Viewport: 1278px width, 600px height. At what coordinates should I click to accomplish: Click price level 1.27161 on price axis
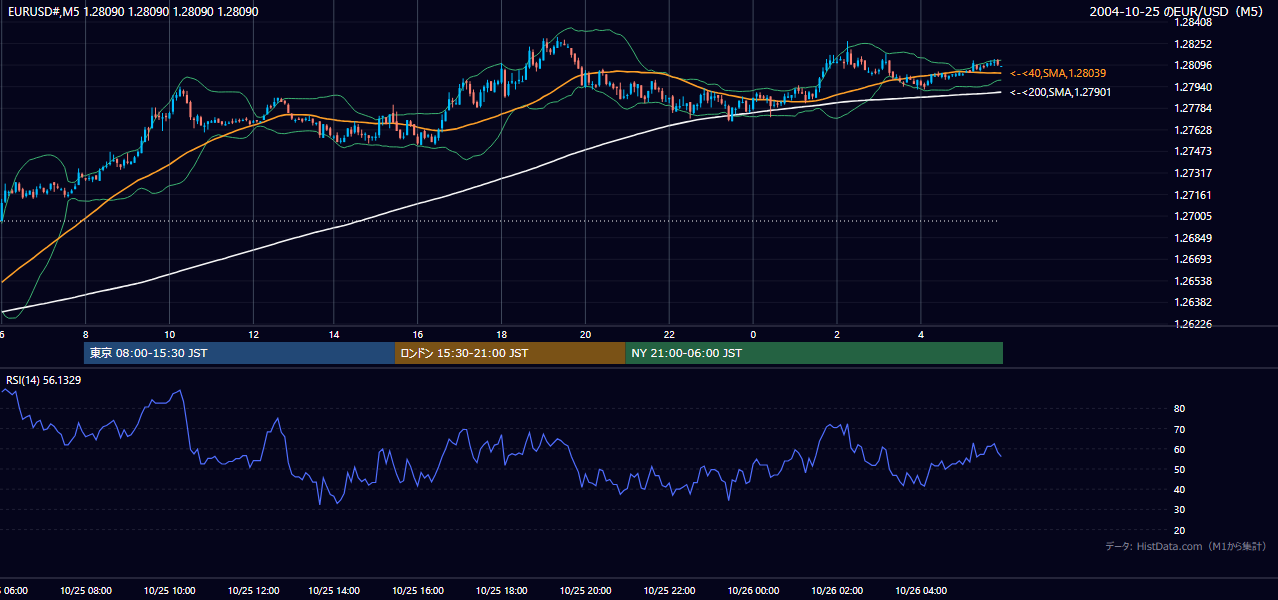tap(1193, 195)
